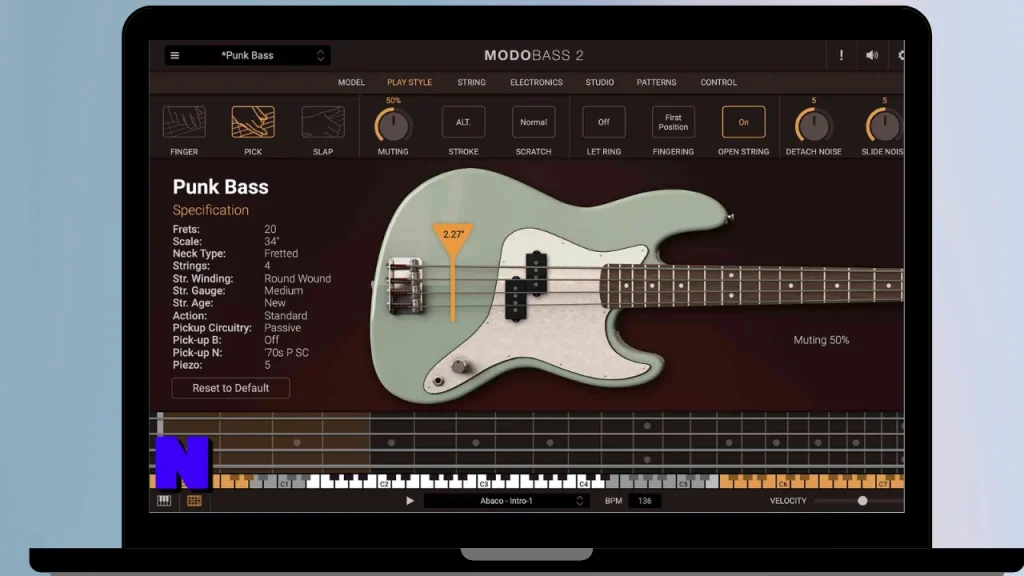
Task: Open the settings gear icon
Action: coord(901,56)
